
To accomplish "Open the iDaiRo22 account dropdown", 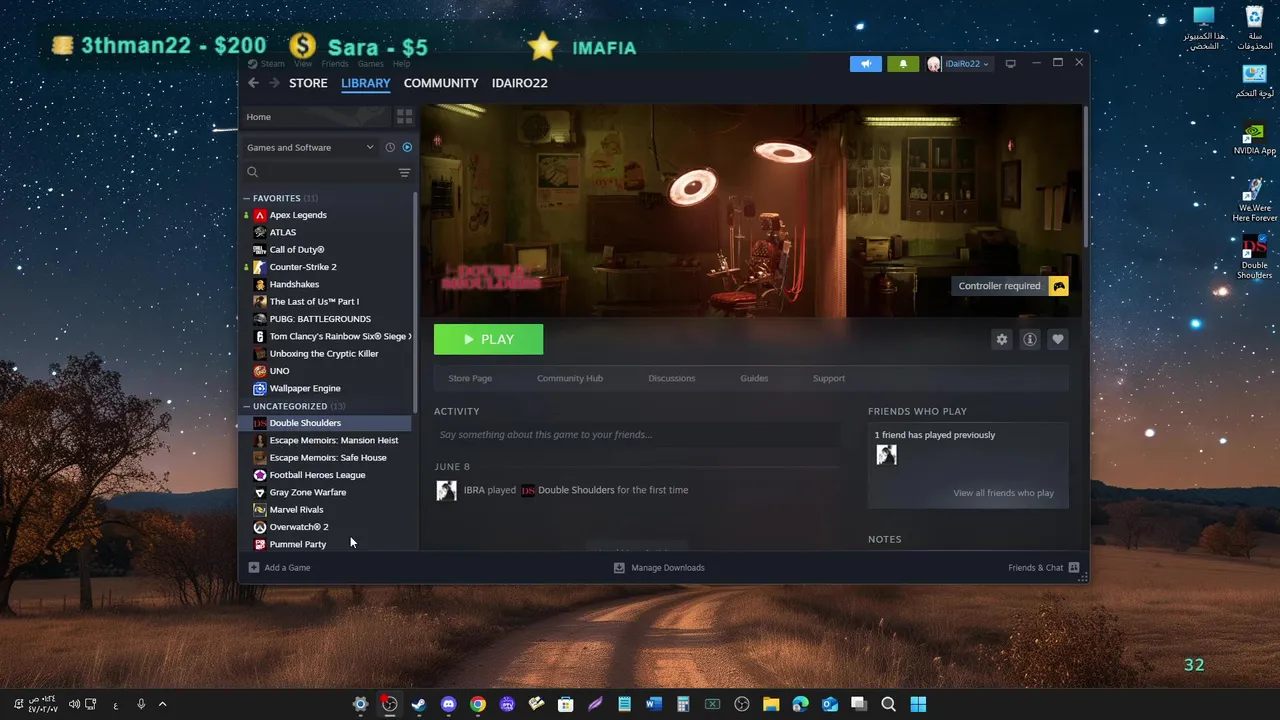I will coord(959,64).
